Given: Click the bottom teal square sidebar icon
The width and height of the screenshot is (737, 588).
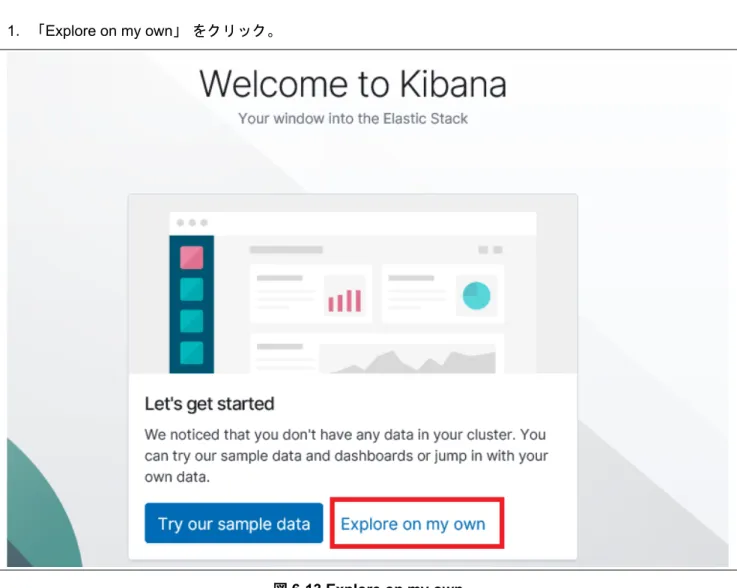Looking at the screenshot, I should pyautogui.click(x=192, y=353).
